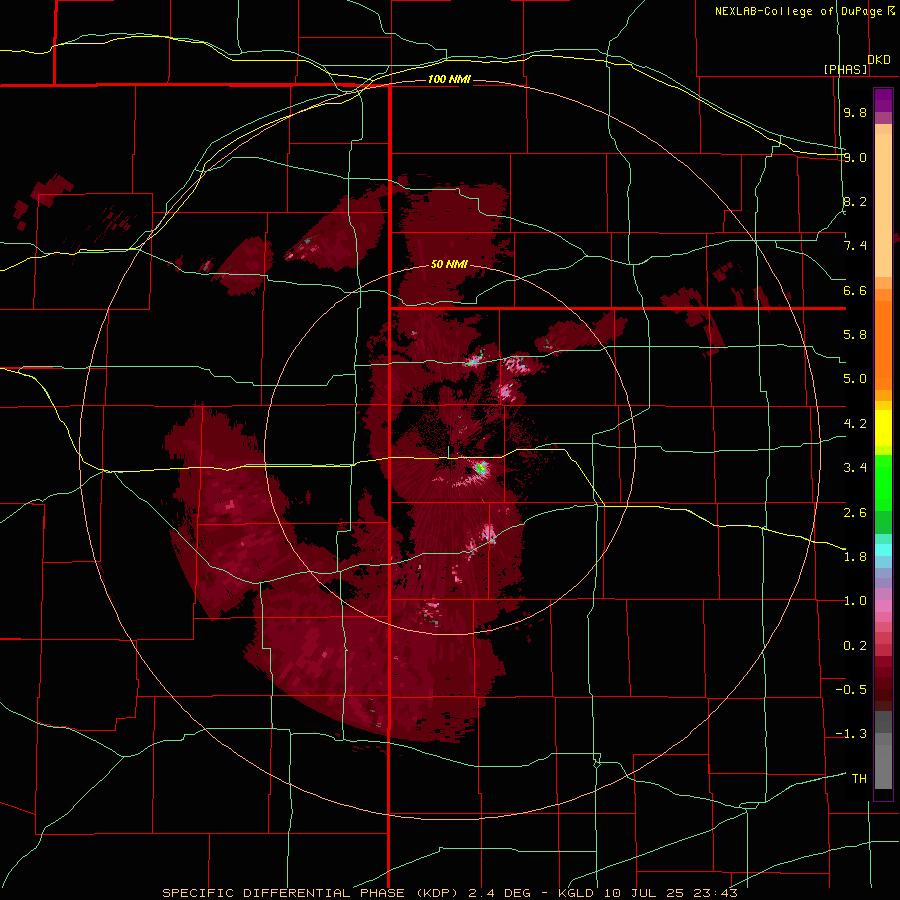Click the green segment of the color bar
This screenshot has height=900, width=900.
point(883,483)
